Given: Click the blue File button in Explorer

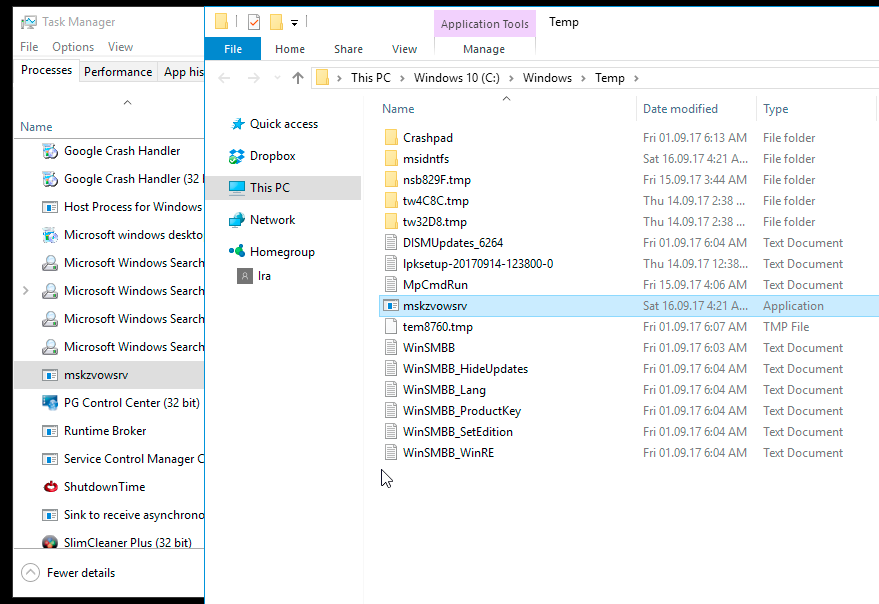Looking at the screenshot, I should coord(232,49).
